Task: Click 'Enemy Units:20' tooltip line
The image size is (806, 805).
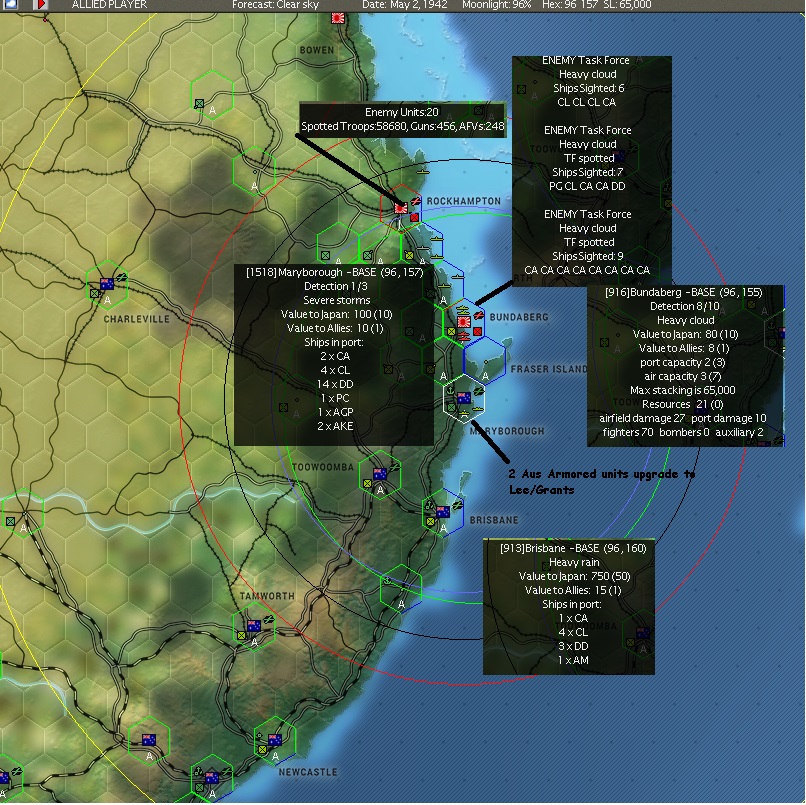Action: click(402, 112)
